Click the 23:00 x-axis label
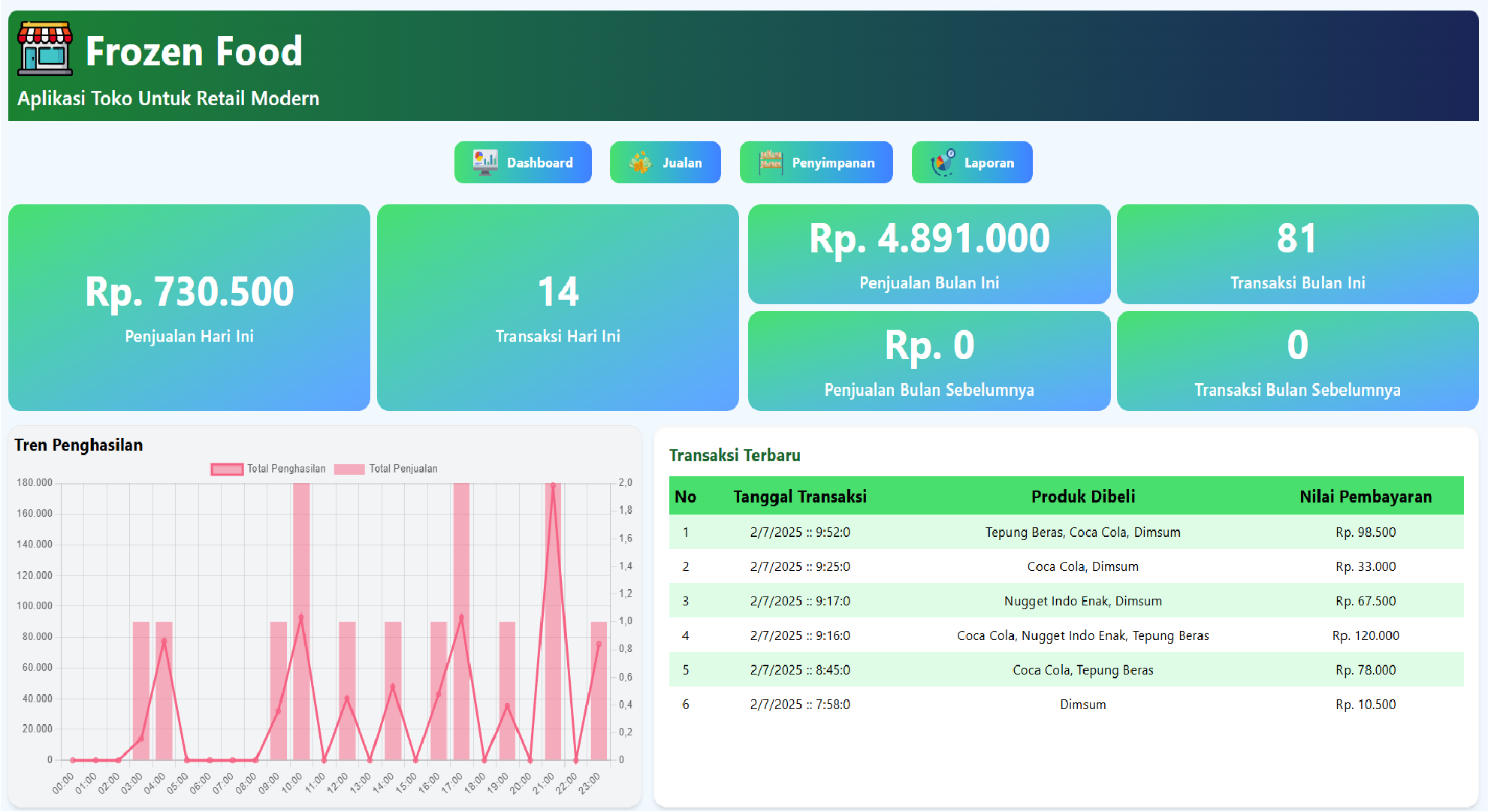 (589, 783)
